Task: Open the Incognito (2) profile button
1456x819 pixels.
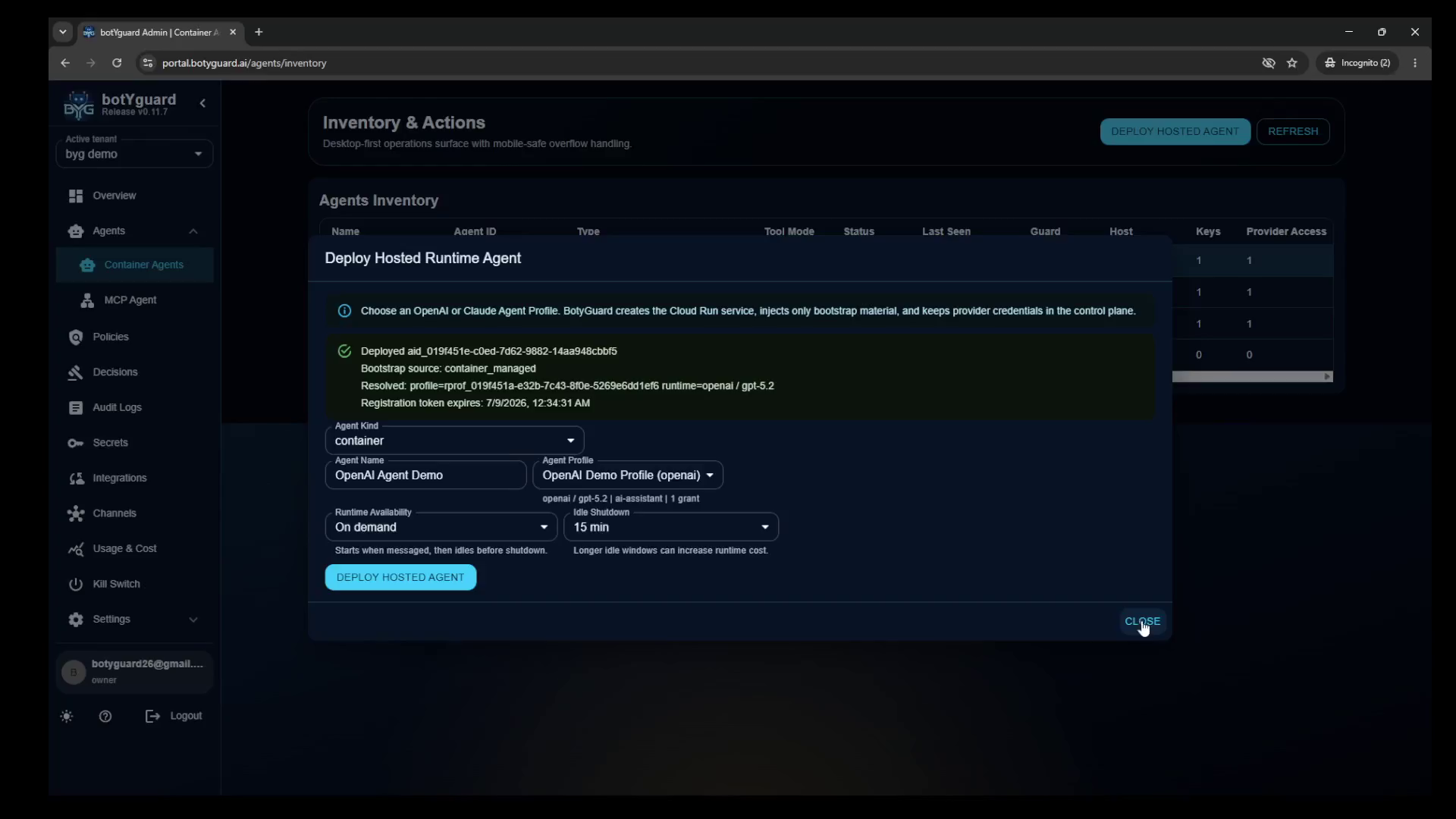Action: (x=1357, y=63)
